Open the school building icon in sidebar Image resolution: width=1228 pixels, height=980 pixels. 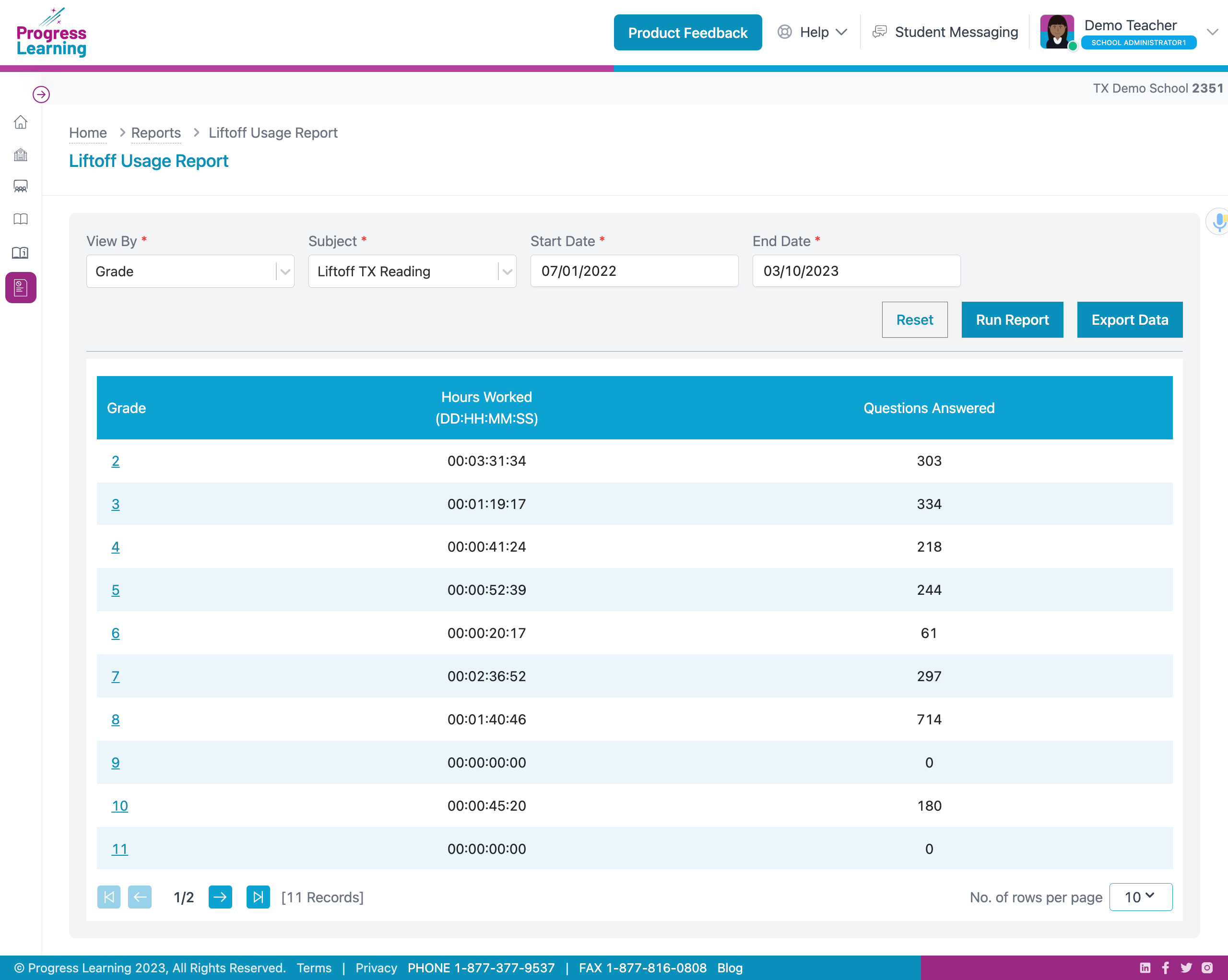tap(21, 154)
